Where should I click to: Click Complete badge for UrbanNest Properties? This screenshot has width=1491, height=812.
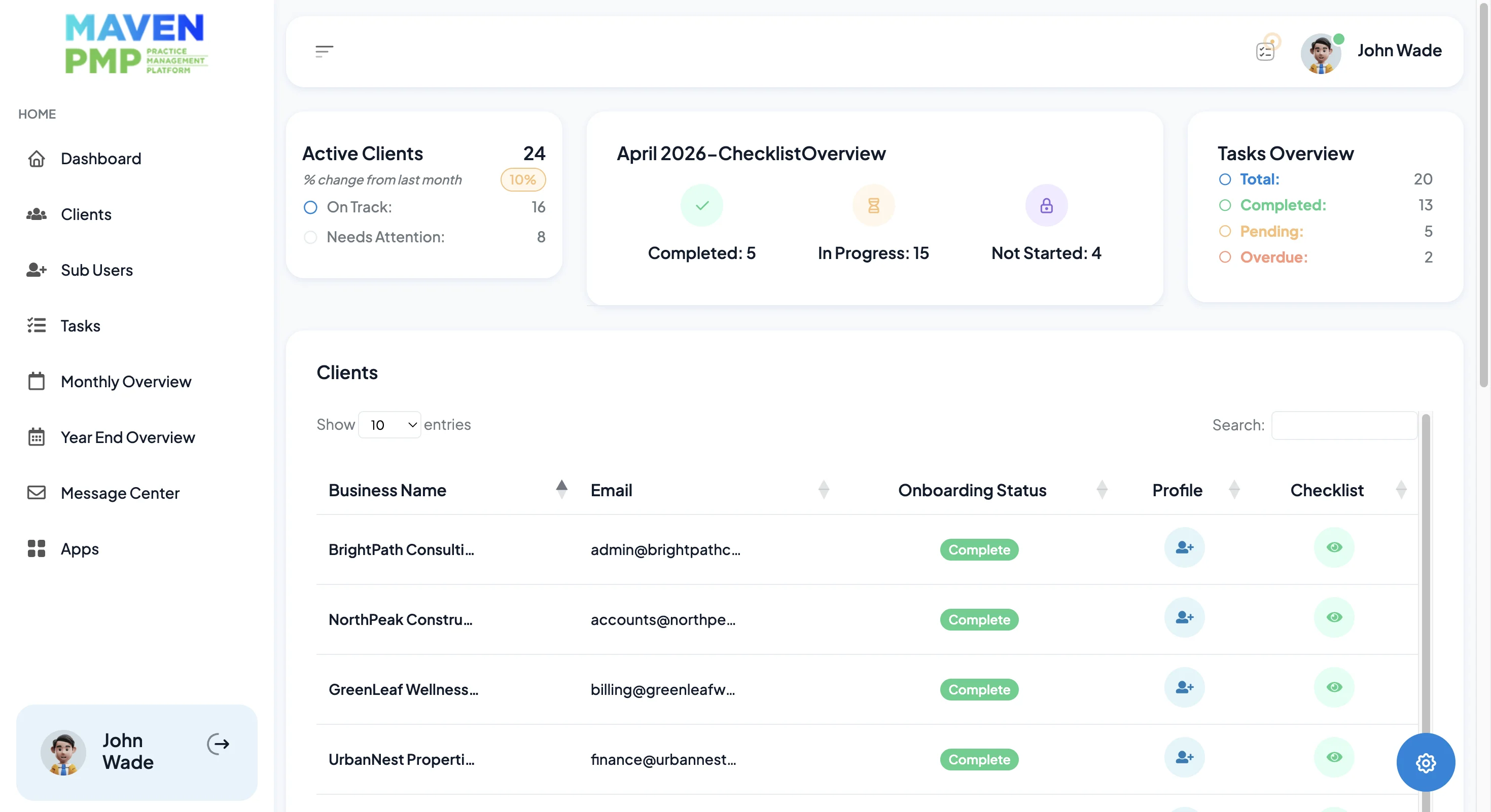[x=979, y=759]
